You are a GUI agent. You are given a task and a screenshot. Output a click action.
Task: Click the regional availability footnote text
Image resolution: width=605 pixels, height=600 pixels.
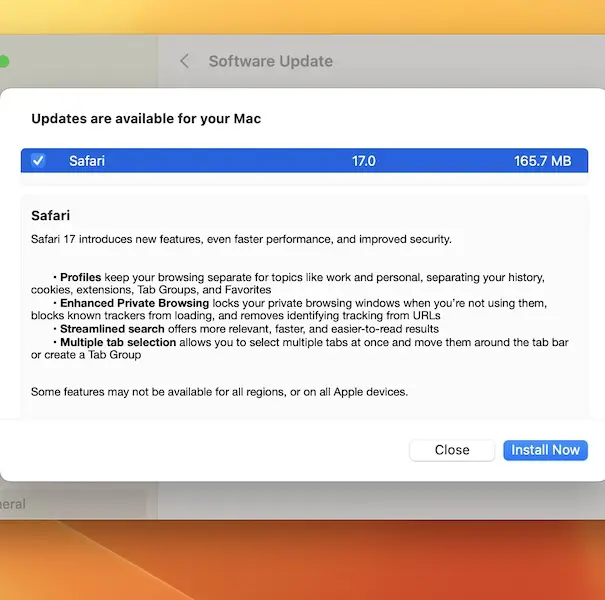[219, 391]
